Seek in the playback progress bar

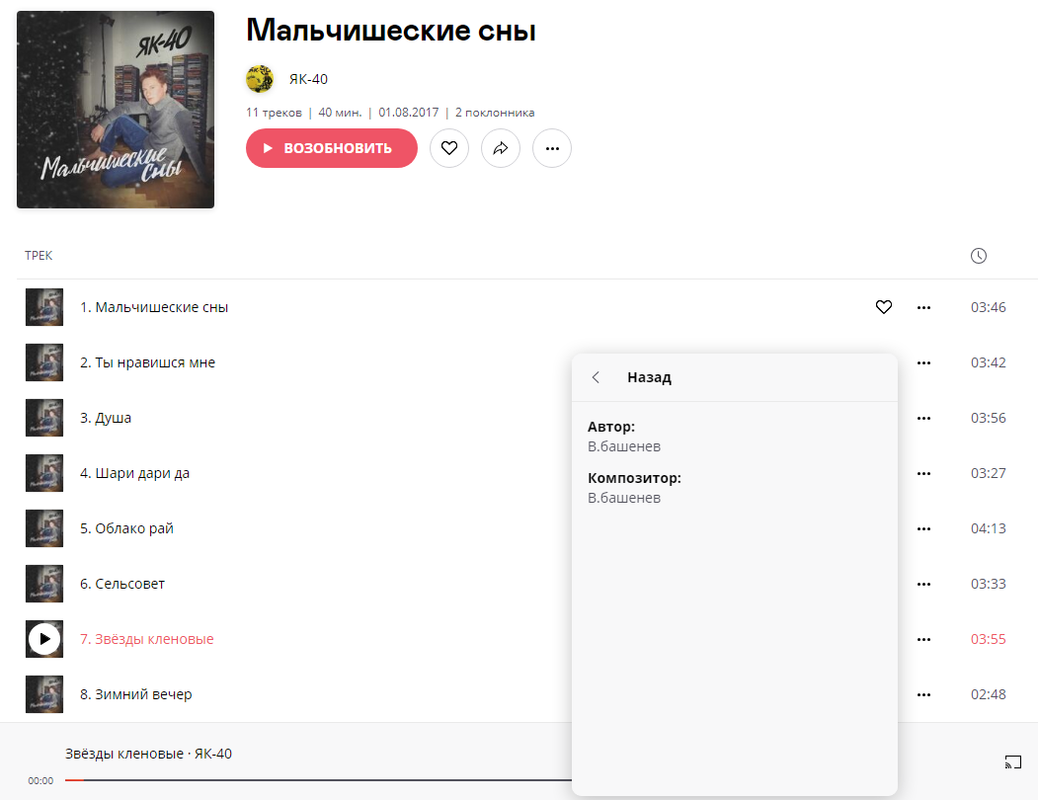tap(318, 781)
